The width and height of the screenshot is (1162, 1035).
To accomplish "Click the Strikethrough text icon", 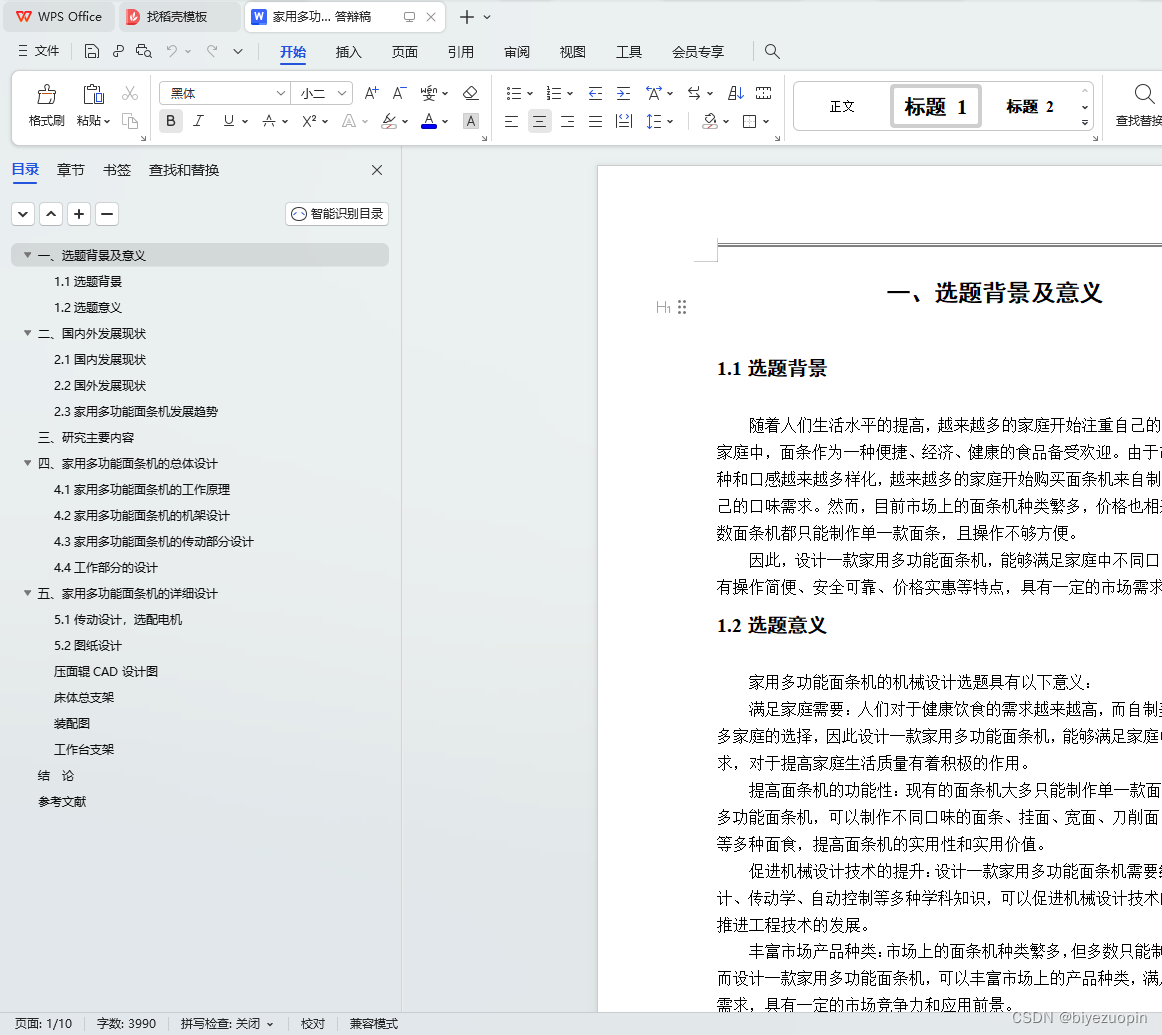I will tap(268, 122).
